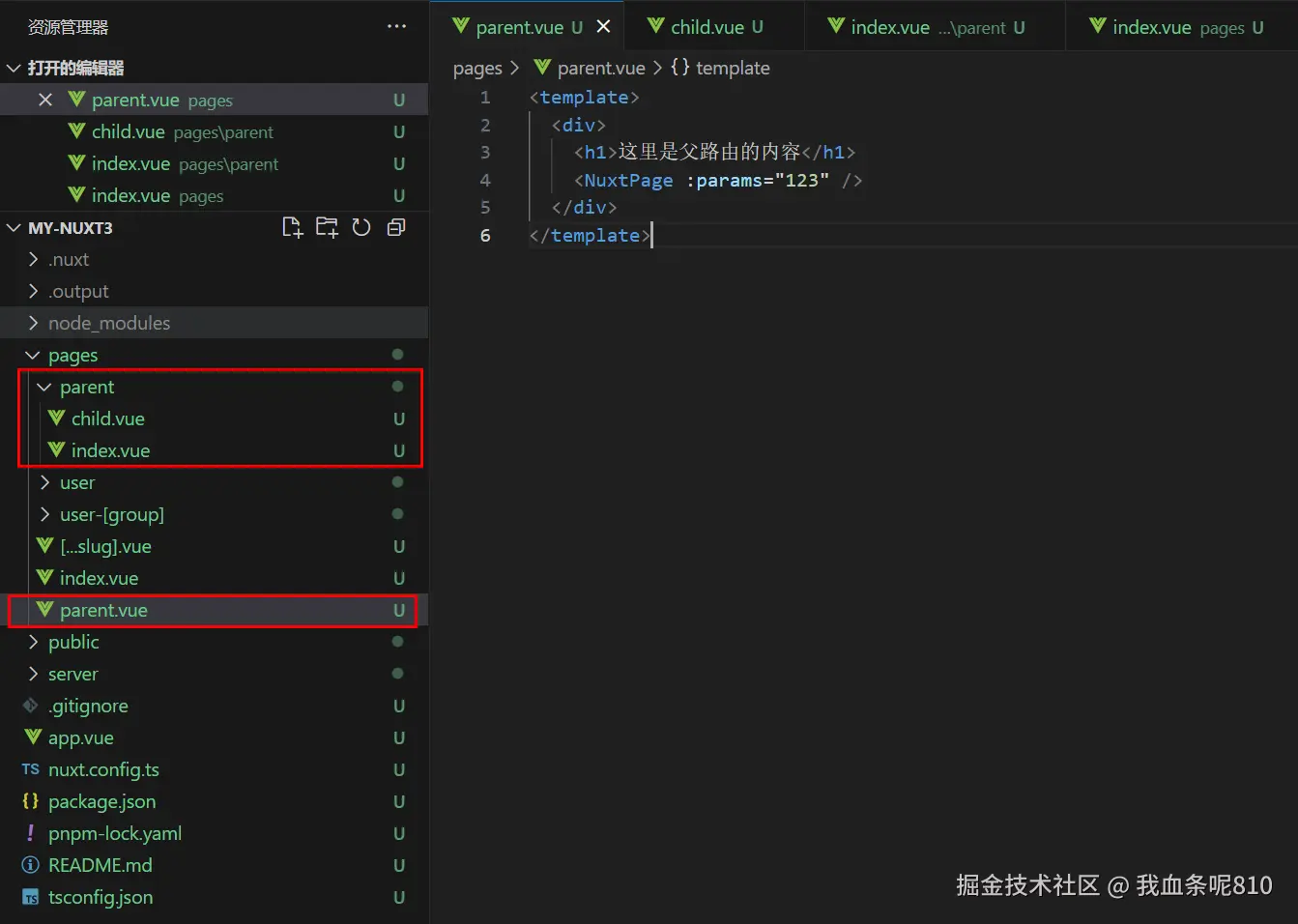Viewport: 1298px width, 924px height.
Task: Select the parent.vue editor tab
Action: (527, 26)
